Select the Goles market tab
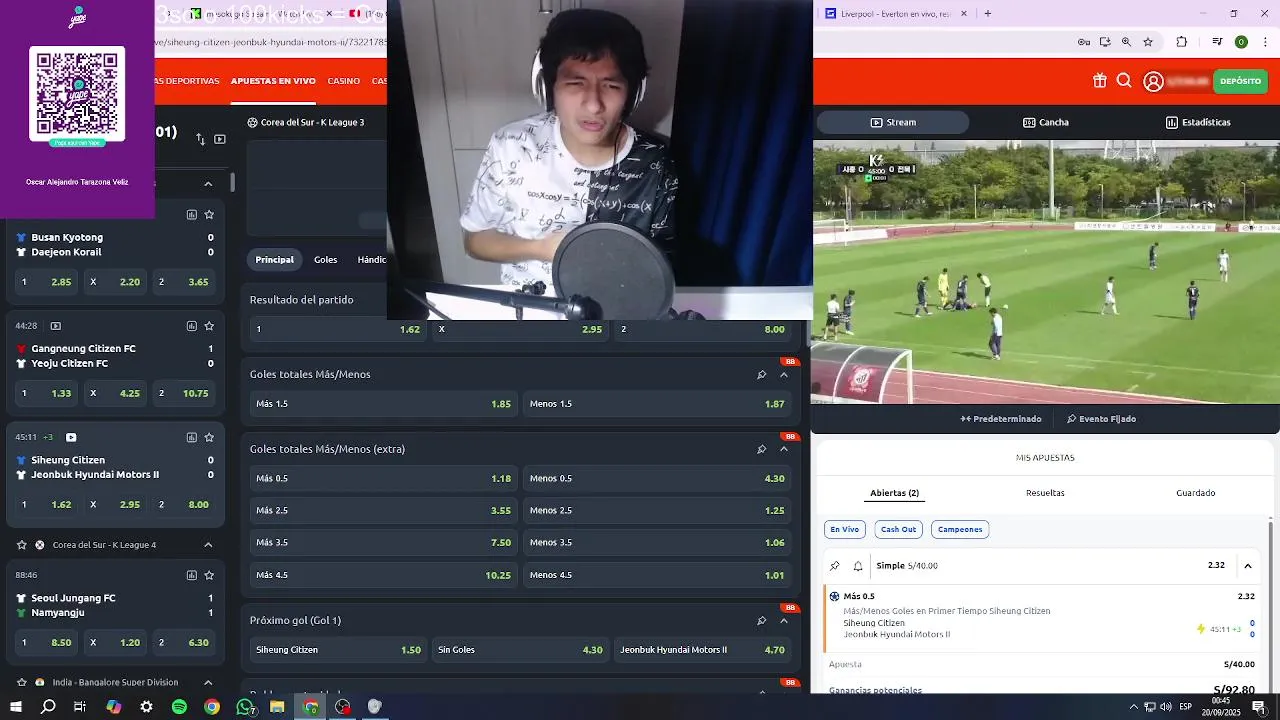The width and height of the screenshot is (1280, 720). coord(325,259)
